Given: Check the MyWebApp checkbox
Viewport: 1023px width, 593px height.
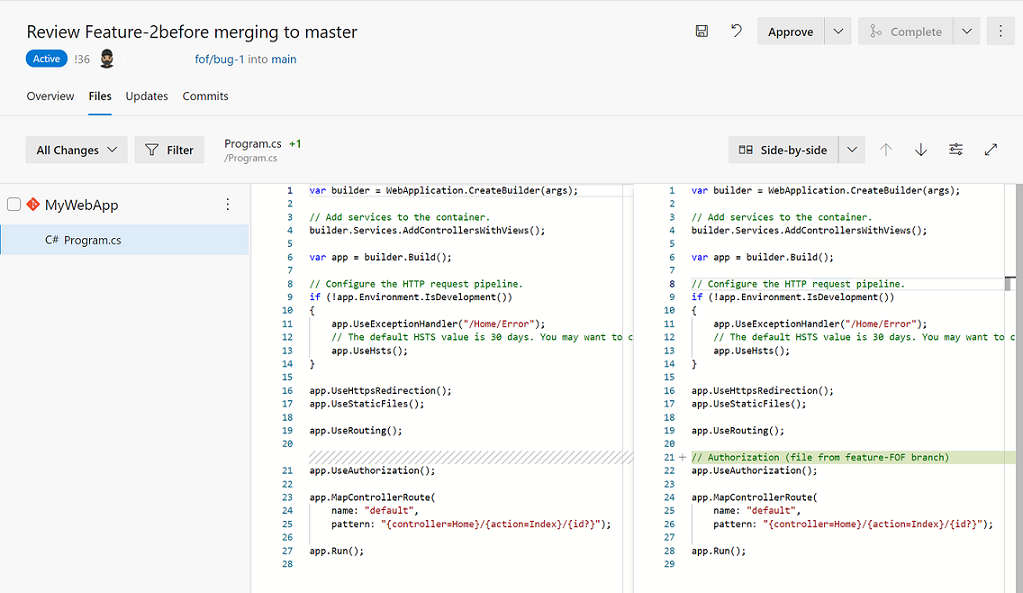Looking at the screenshot, I should click(14, 204).
